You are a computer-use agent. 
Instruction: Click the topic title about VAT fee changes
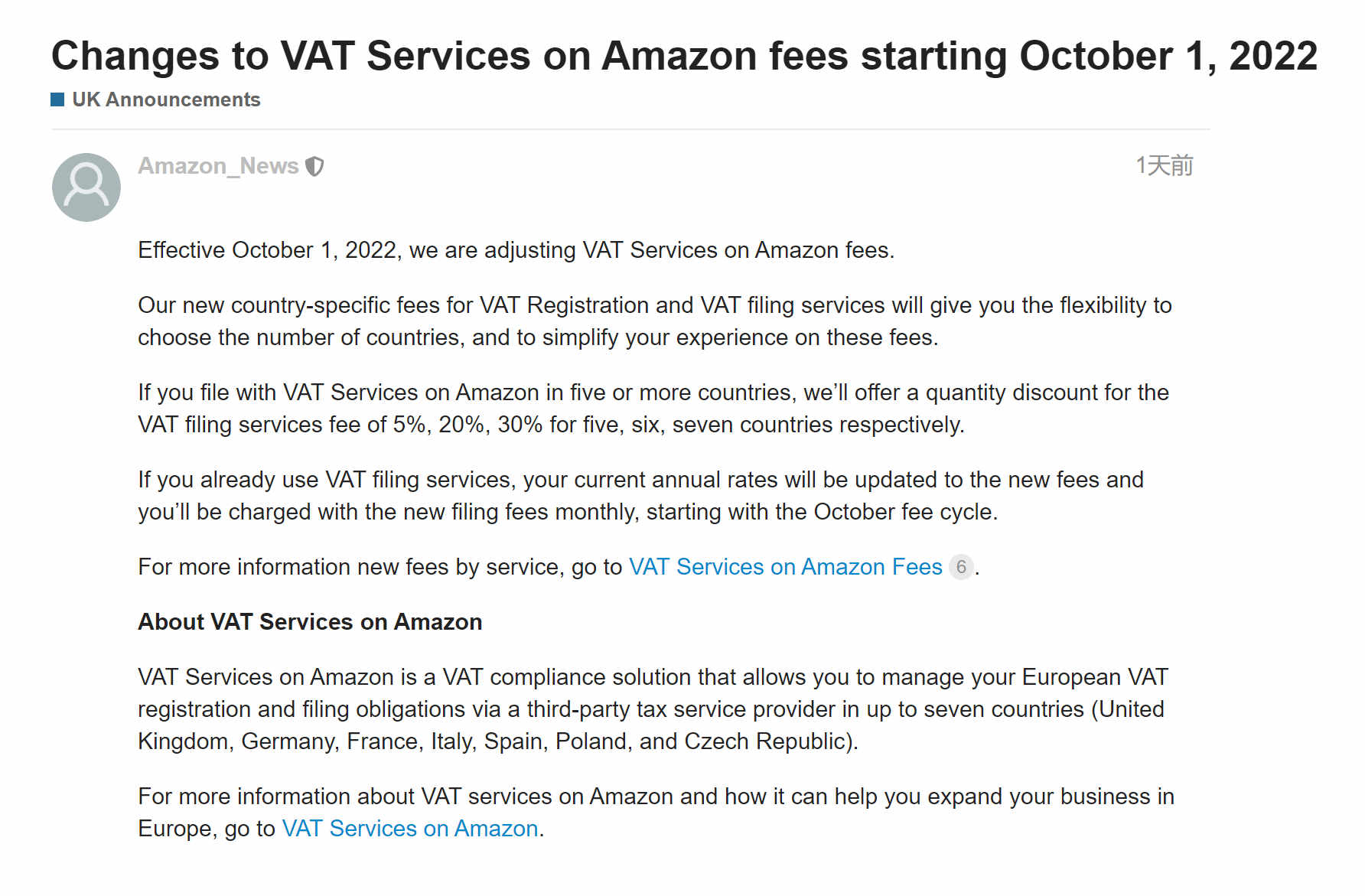coord(684,56)
